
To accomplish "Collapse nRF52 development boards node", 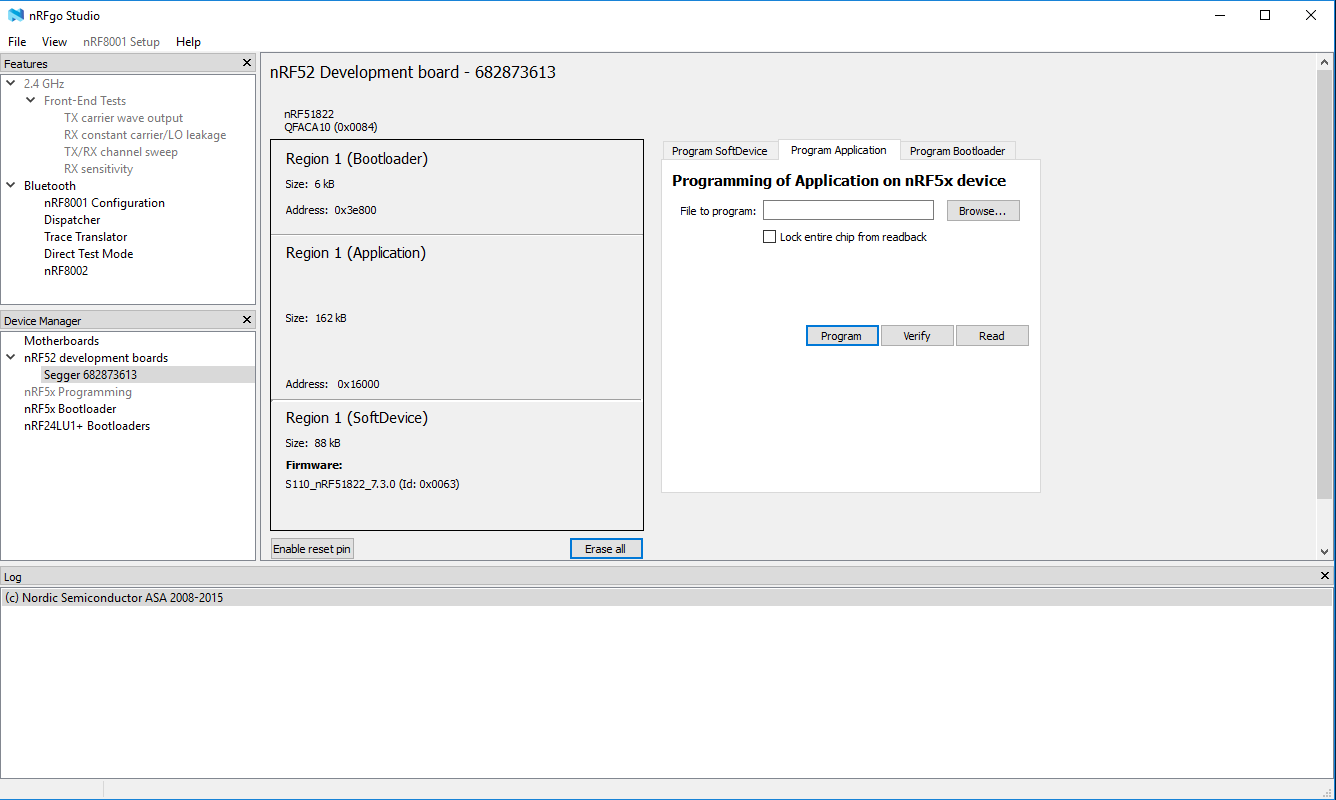I will [x=11, y=358].
